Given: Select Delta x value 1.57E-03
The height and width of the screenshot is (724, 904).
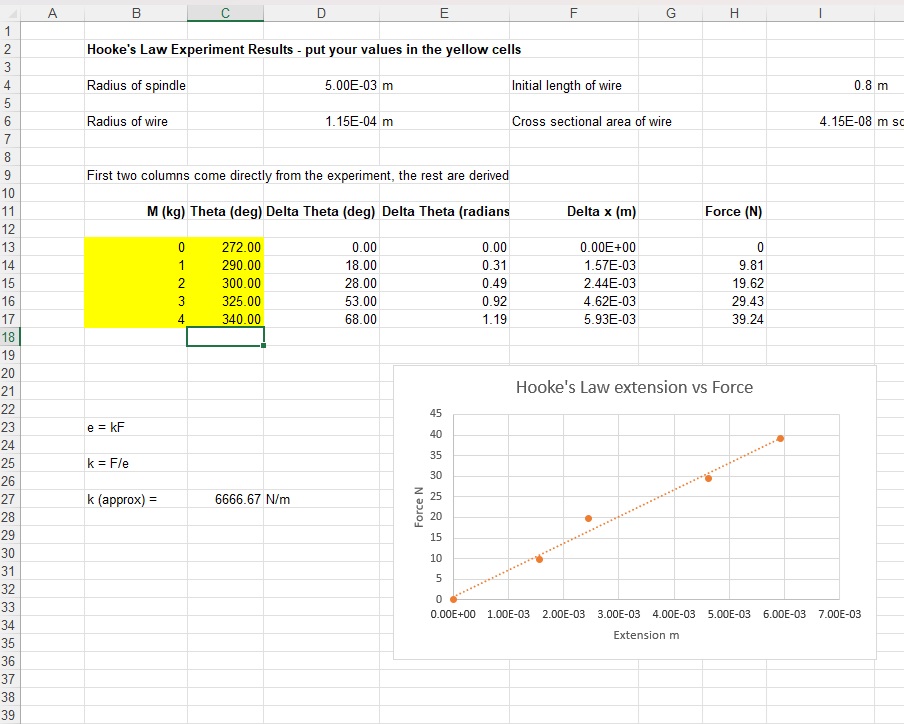Looking at the screenshot, I should pos(574,265).
